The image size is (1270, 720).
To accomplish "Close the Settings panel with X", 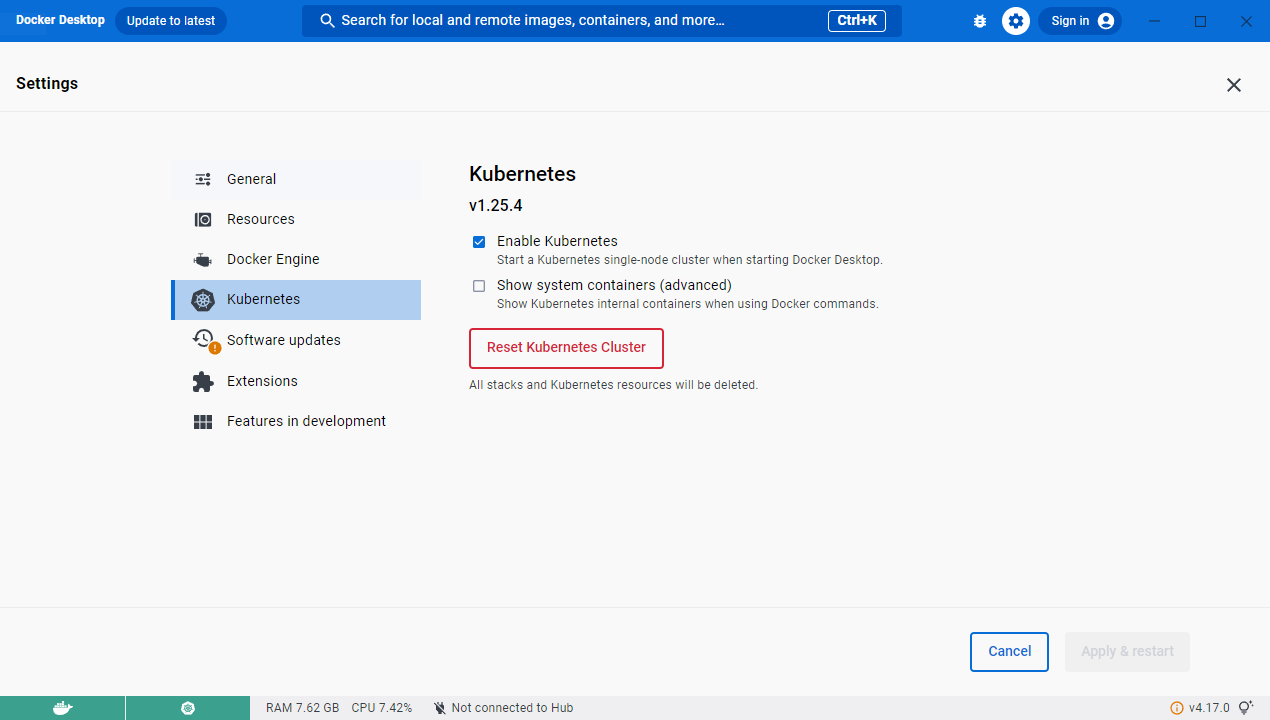I will coord(1234,85).
